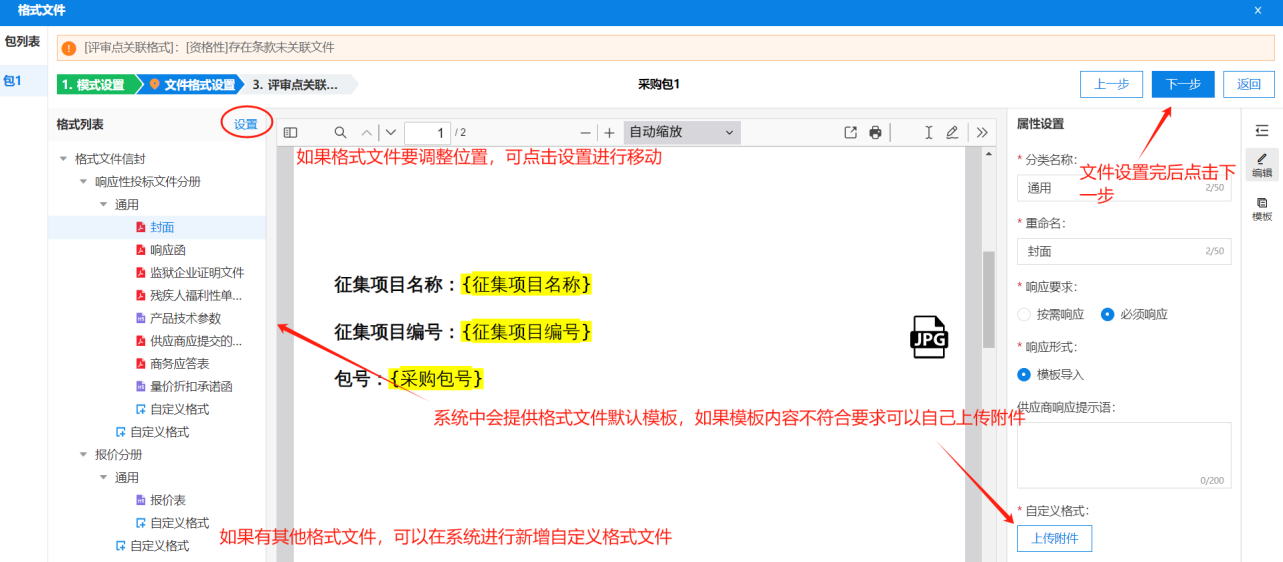The width and height of the screenshot is (1283, 562).
Task: Click the zoom out minus icon
Action: (586, 132)
